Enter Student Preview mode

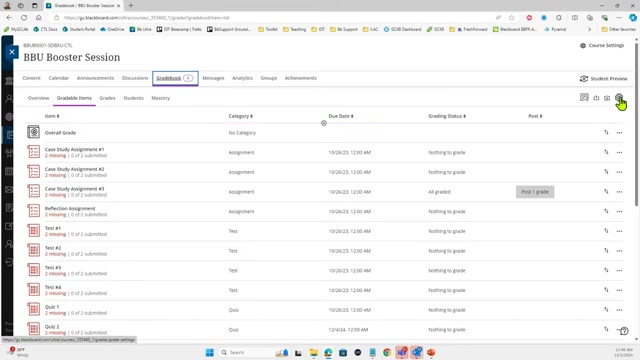[604, 78]
